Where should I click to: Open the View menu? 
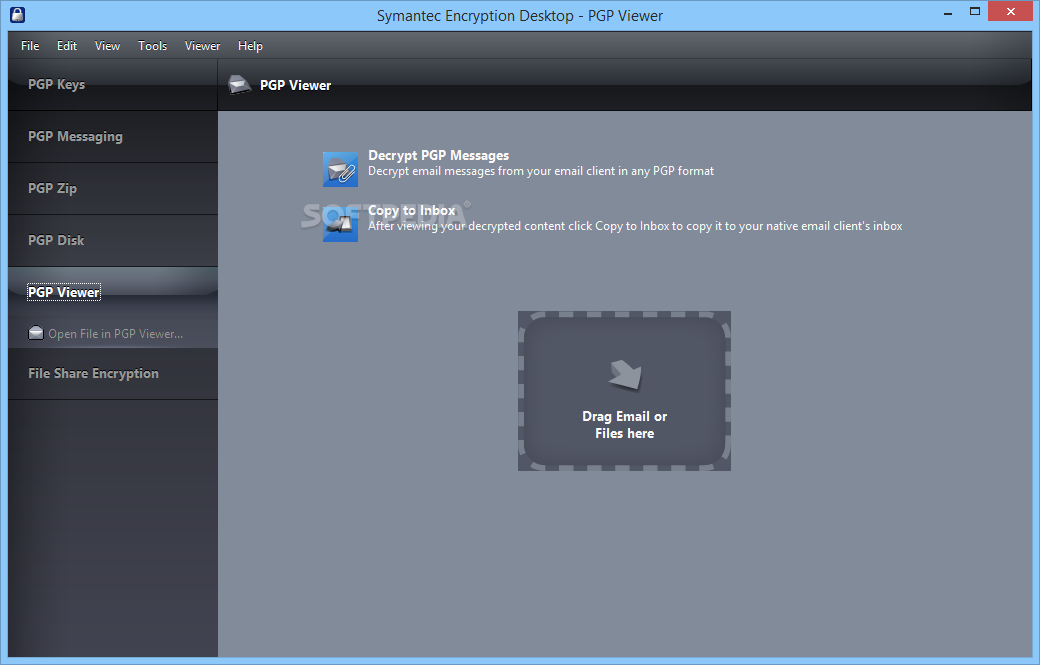click(107, 46)
